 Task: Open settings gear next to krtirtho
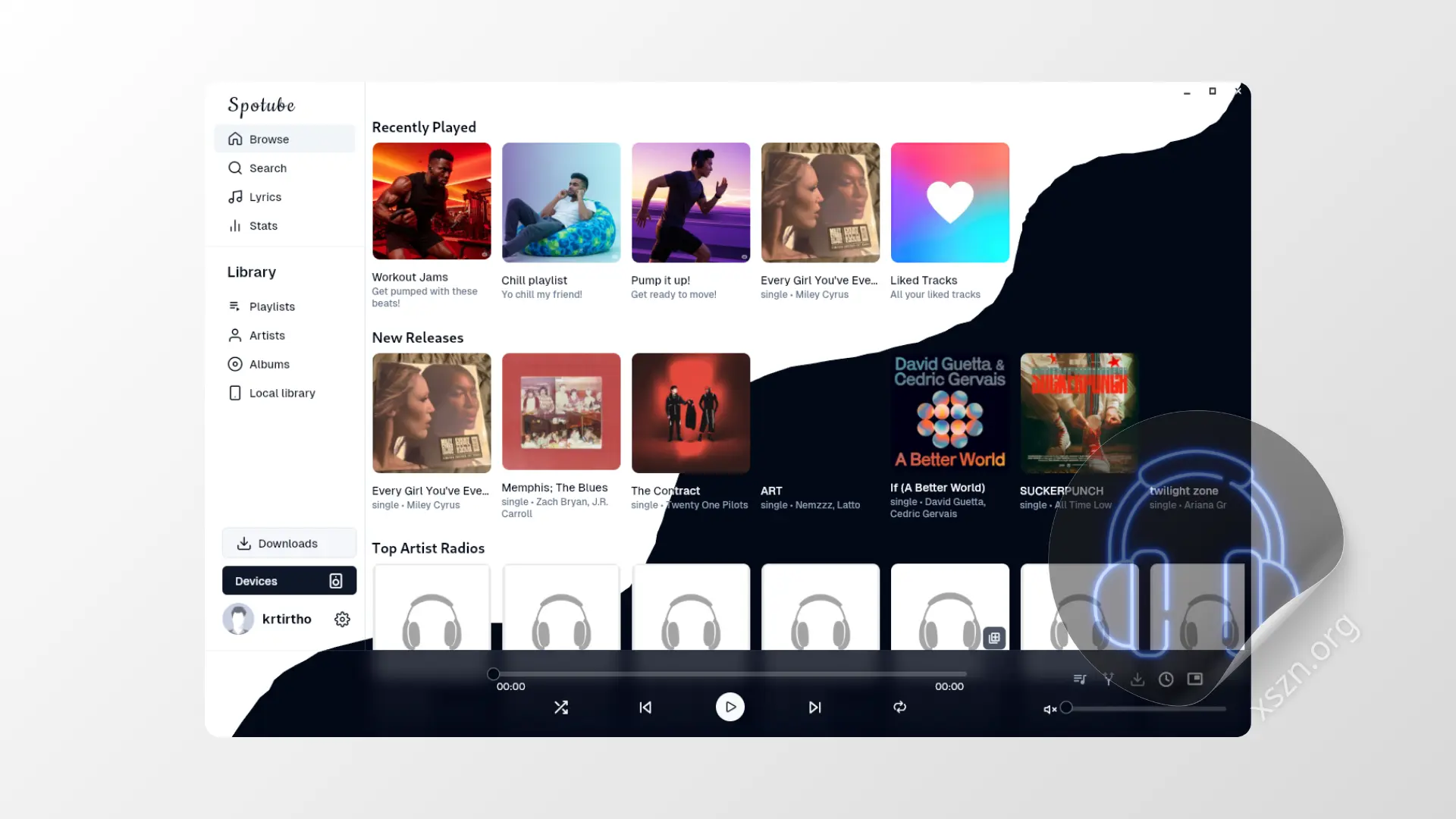pyautogui.click(x=342, y=620)
